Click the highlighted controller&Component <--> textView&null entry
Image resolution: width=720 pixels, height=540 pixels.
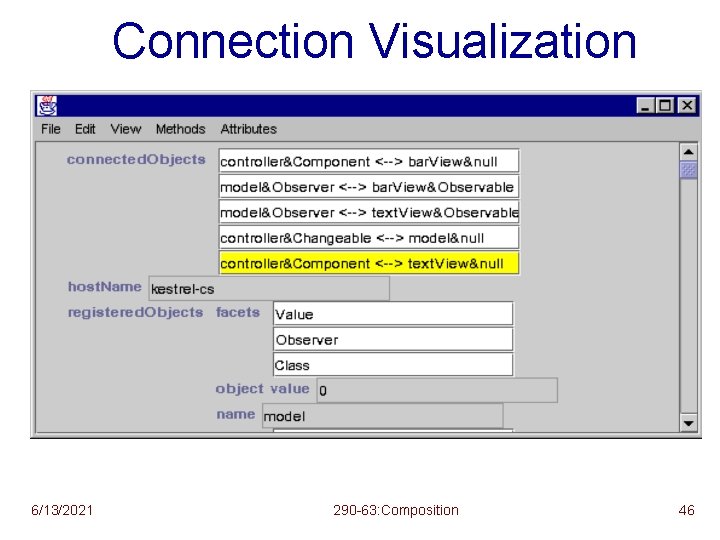pyautogui.click(x=369, y=263)
